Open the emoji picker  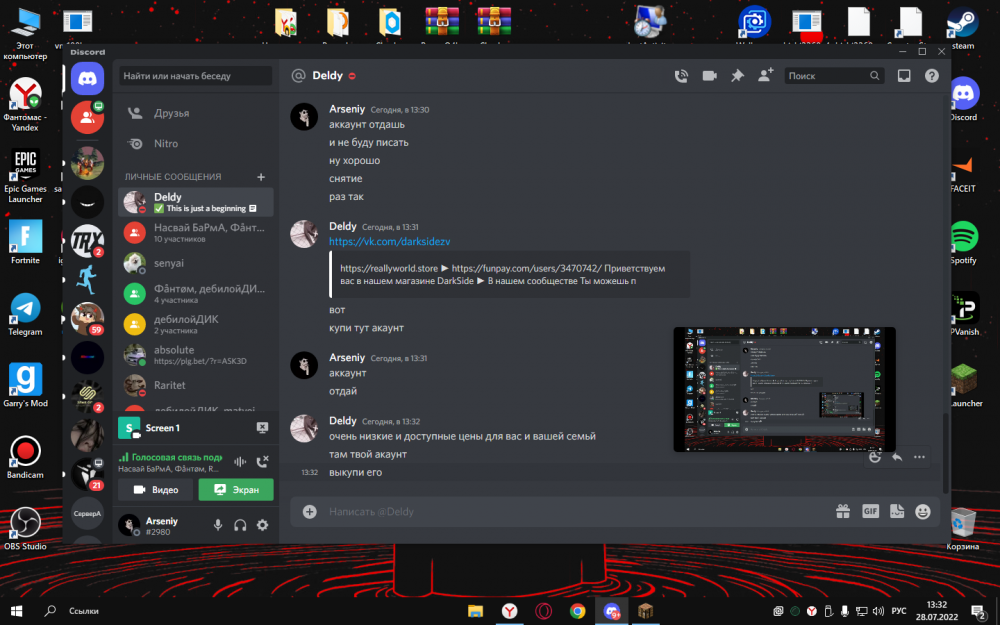923,511
